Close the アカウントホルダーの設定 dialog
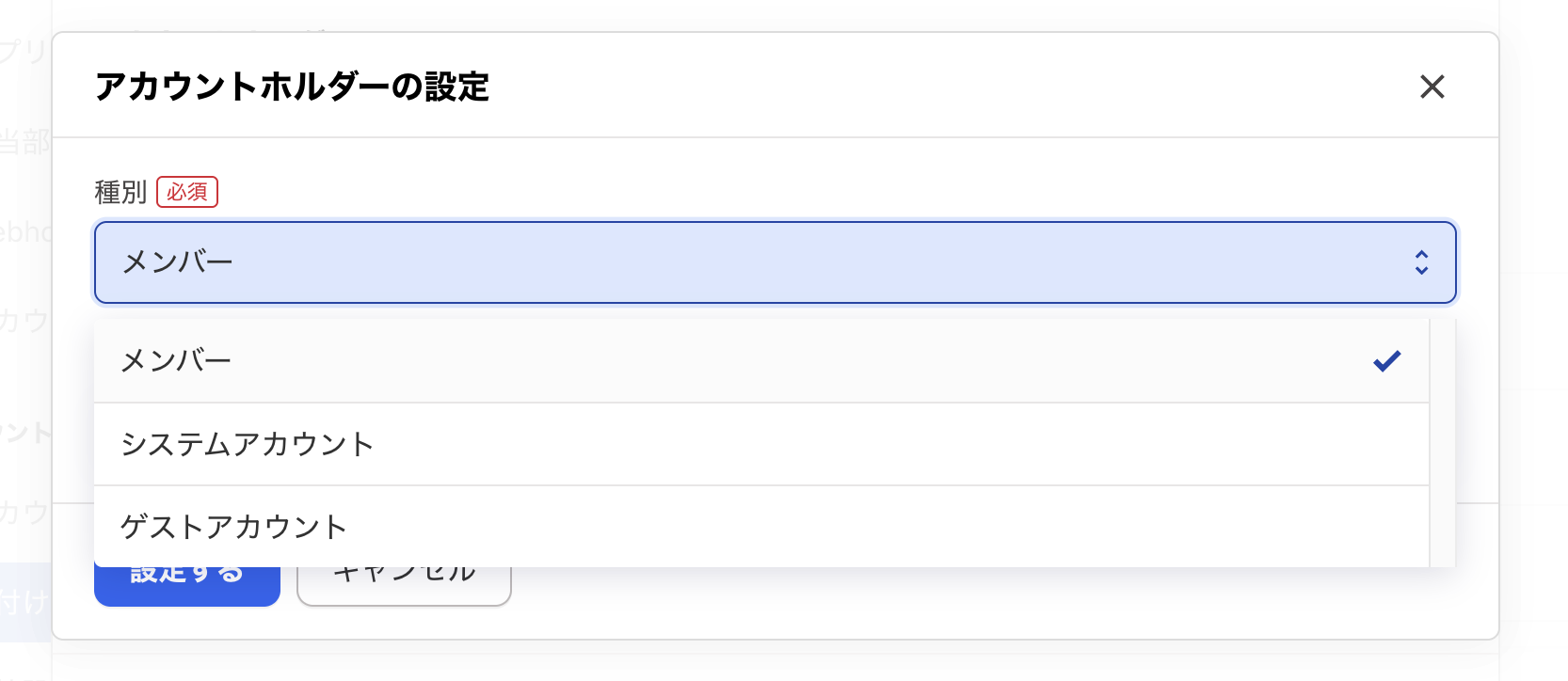Screen dimensions: 1568x681 coord(1432,87)
